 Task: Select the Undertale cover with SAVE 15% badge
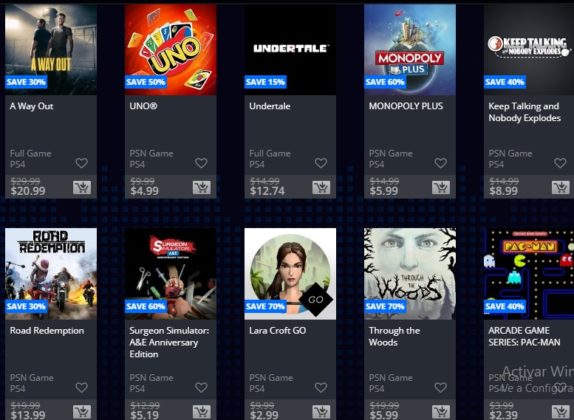click(x=290, y=50)
